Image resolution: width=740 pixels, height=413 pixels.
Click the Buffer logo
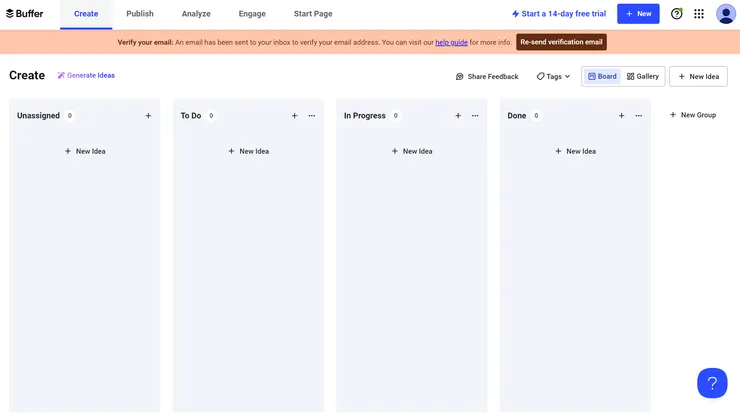25,14
